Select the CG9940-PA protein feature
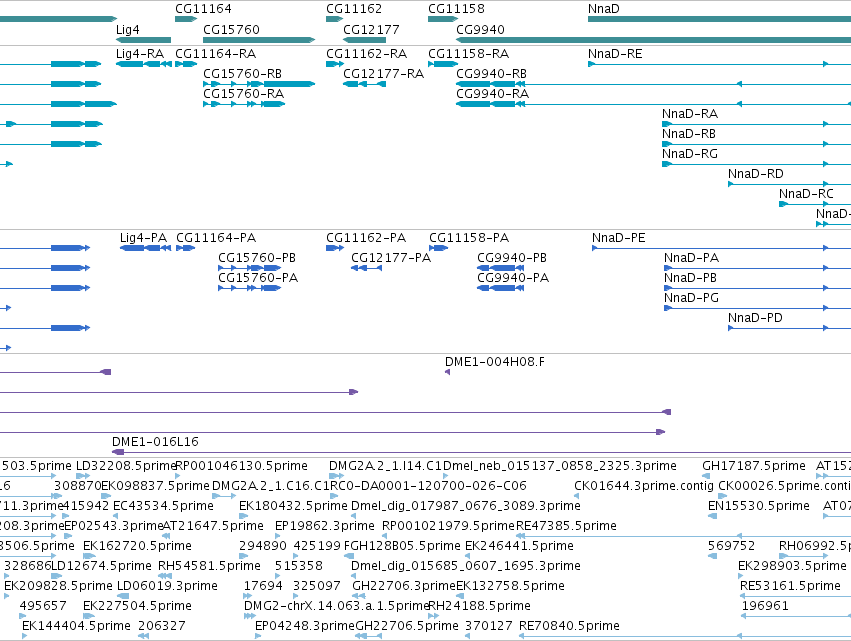The height and width of the screenshot is (641, 851). pos(500,288)
